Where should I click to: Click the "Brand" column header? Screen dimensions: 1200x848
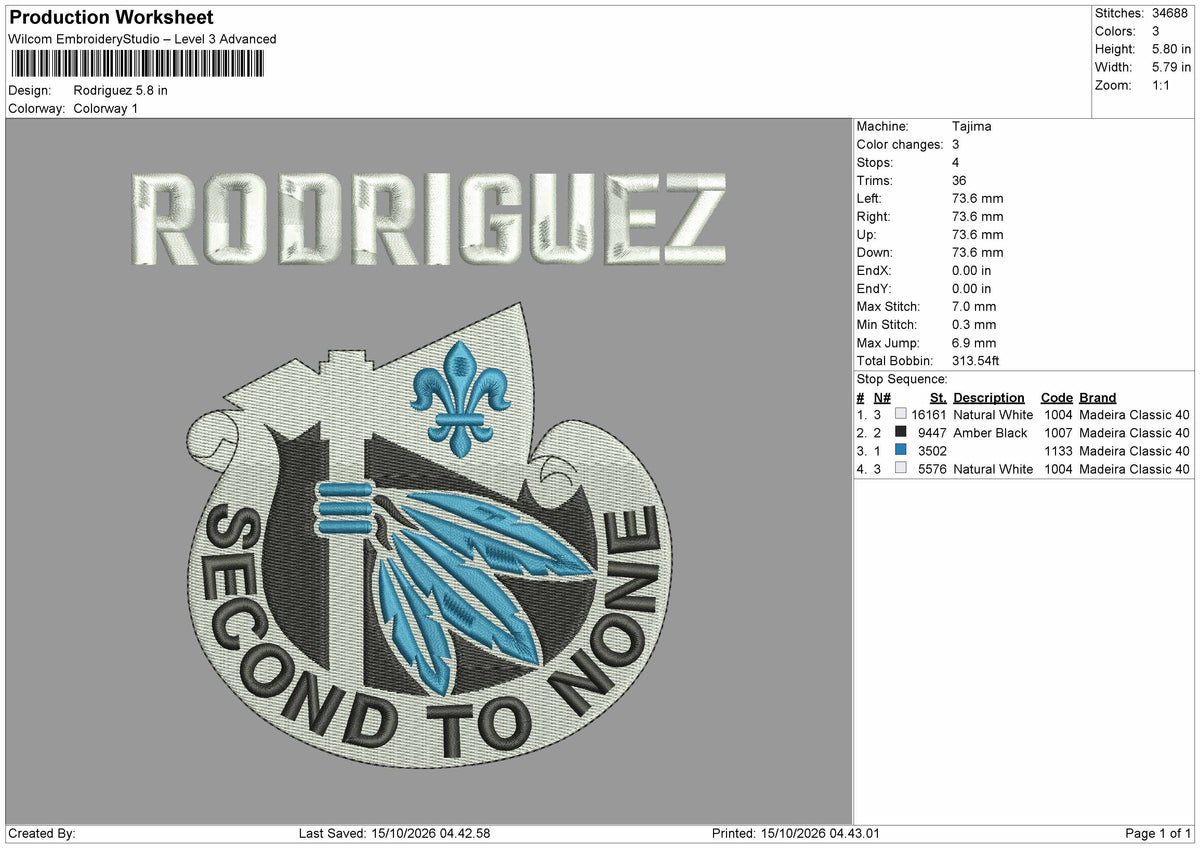pos(1097,397)
